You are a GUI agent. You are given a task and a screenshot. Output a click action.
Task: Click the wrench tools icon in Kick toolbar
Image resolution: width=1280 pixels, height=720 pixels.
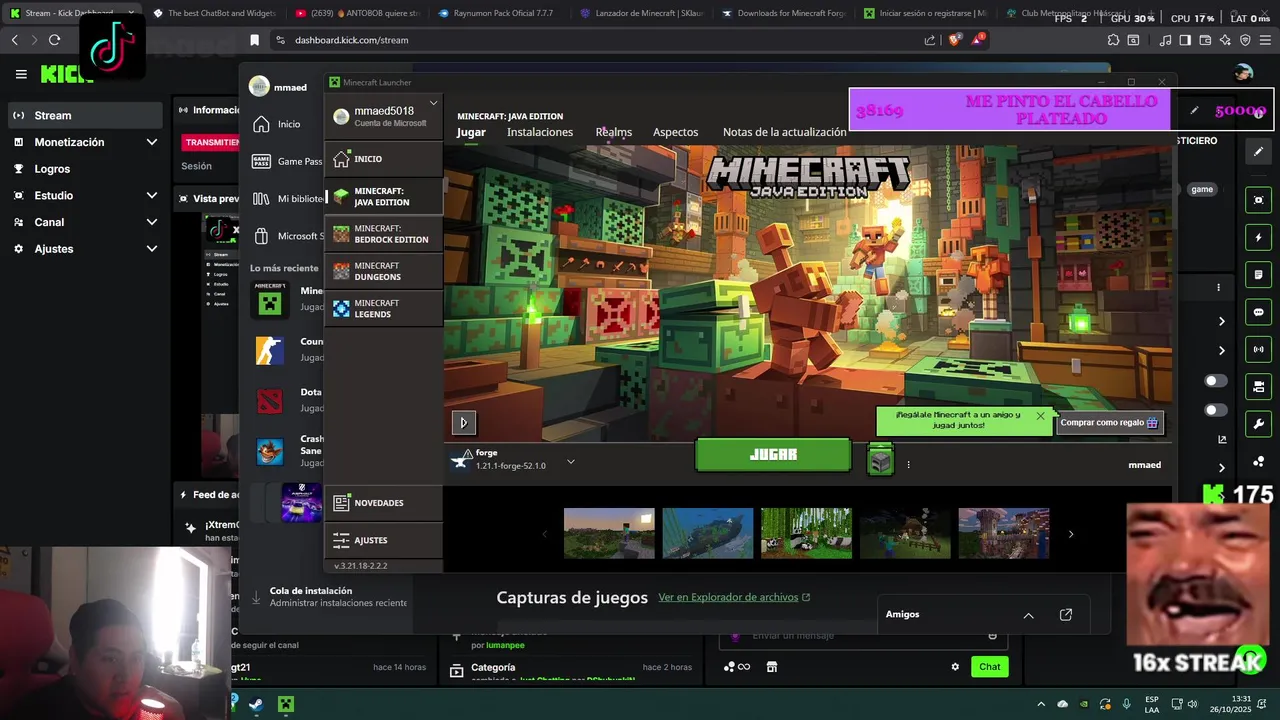tap(1258, 424)
